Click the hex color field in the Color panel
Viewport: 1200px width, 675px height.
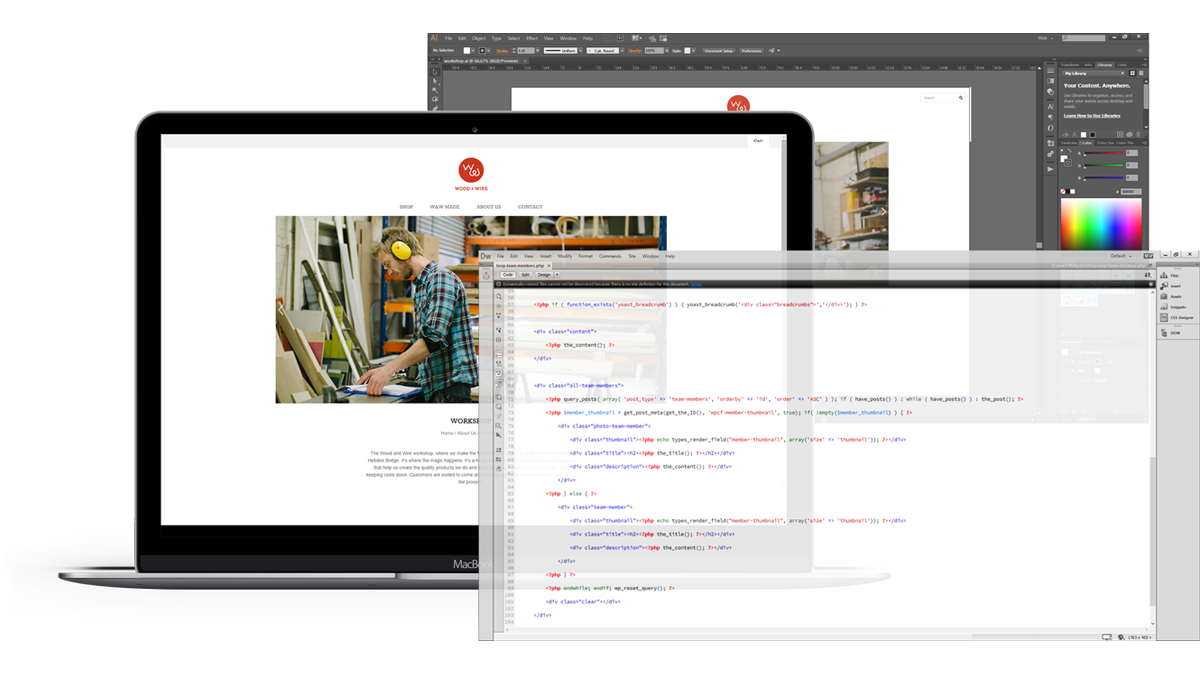tap(1129, 190)
